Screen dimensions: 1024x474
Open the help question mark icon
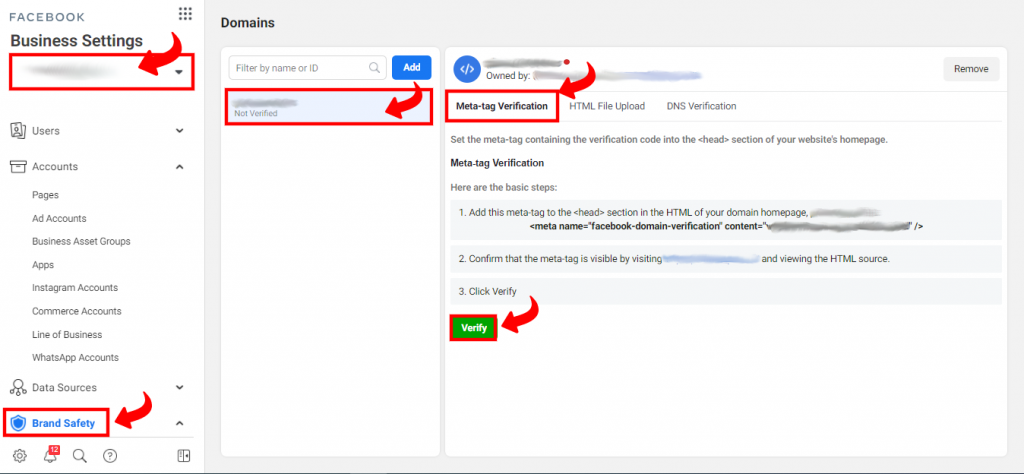click(x=110, y=456)
